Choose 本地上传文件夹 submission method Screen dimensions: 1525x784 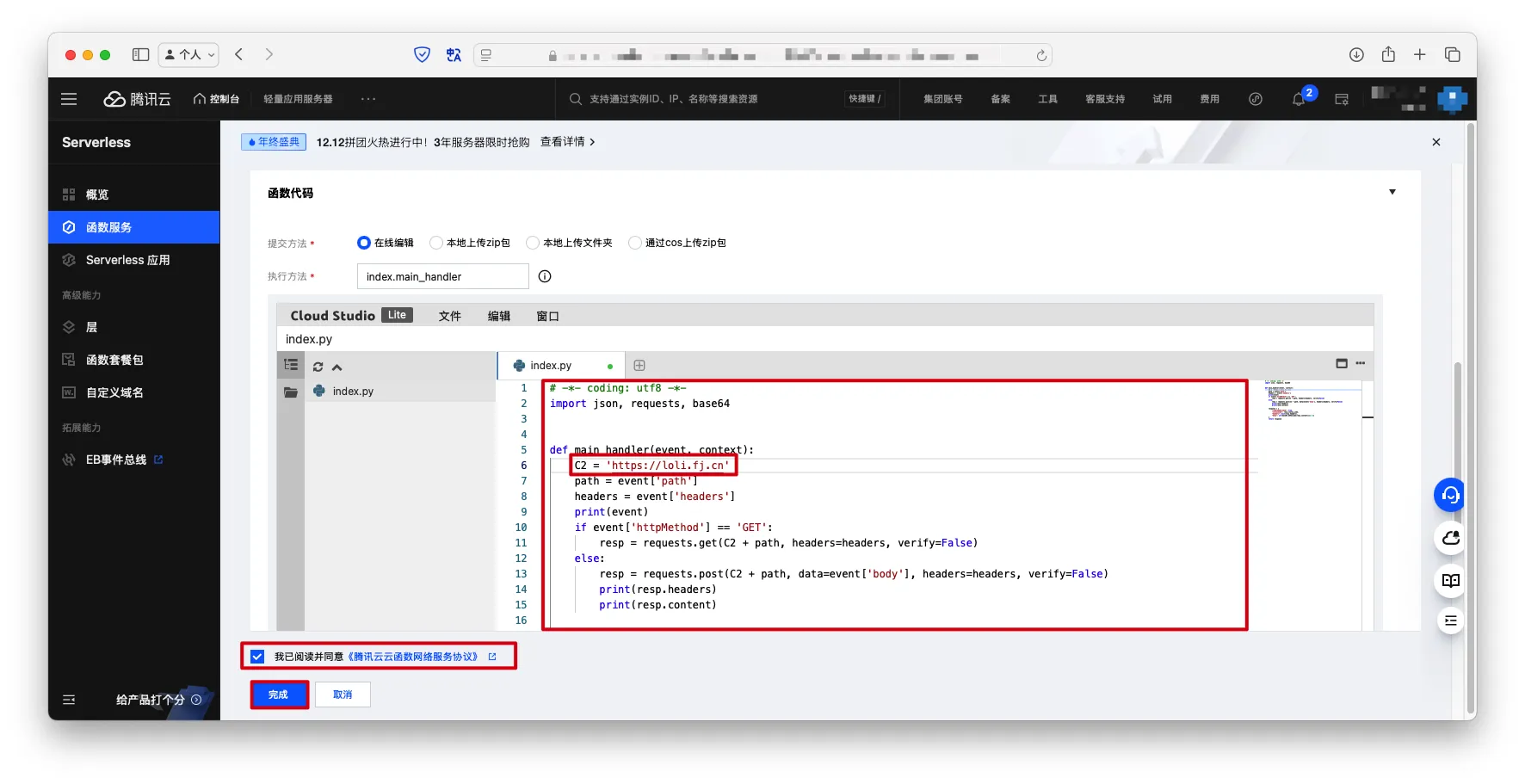coord(533,243)
